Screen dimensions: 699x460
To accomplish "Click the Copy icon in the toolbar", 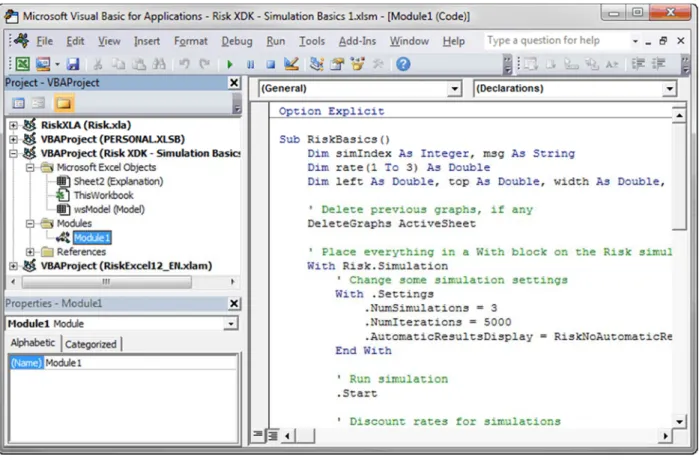I will point(118,64).
